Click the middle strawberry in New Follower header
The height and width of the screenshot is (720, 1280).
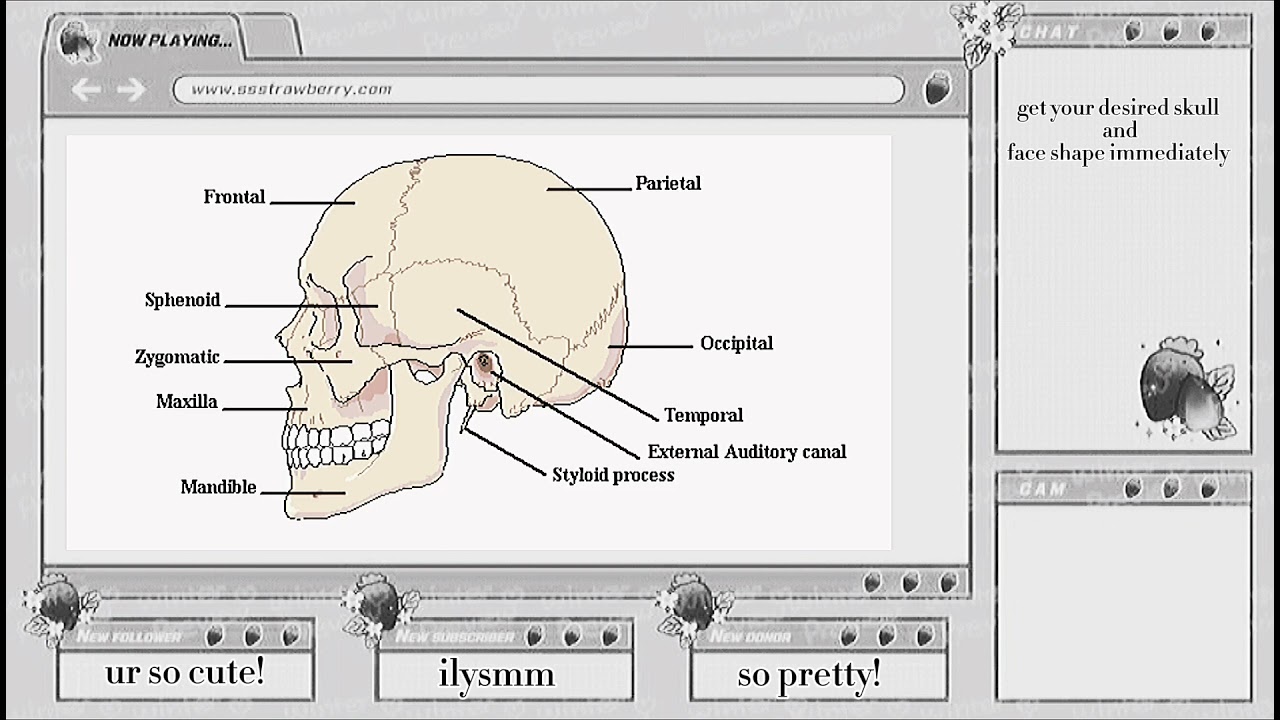click(x=253, y=636)
